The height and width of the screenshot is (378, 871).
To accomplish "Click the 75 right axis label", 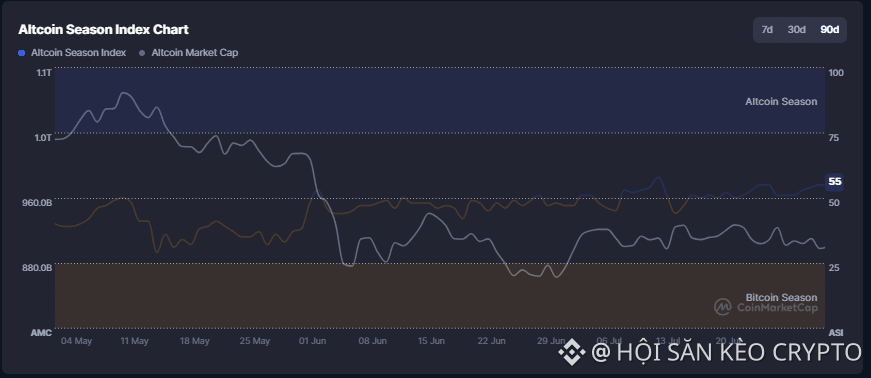I will (x=834, y=138).
